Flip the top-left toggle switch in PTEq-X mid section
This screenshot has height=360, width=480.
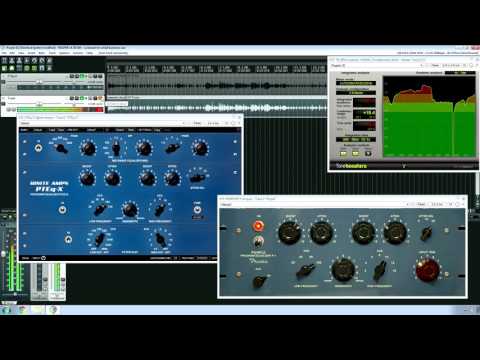coord(39,148)
